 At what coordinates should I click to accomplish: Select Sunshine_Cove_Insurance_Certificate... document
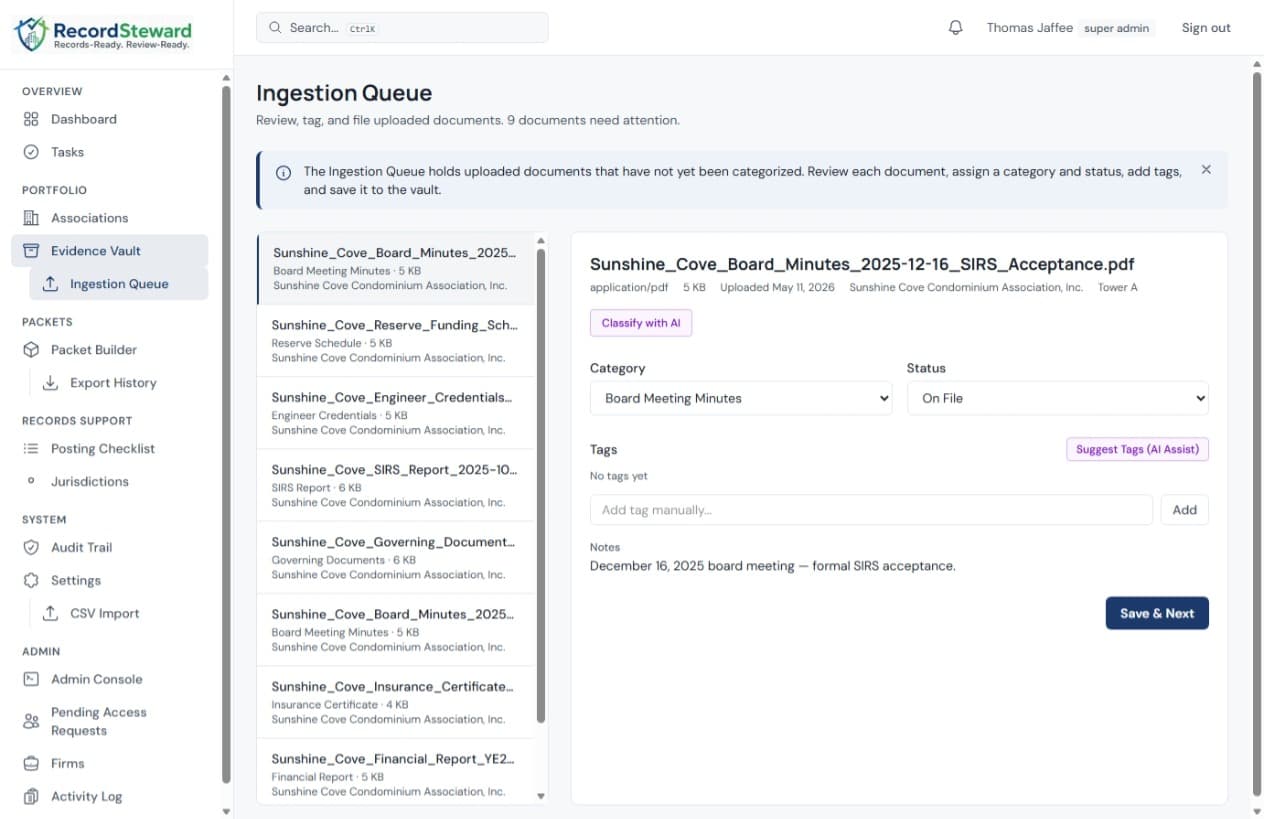tap(396, 702)
